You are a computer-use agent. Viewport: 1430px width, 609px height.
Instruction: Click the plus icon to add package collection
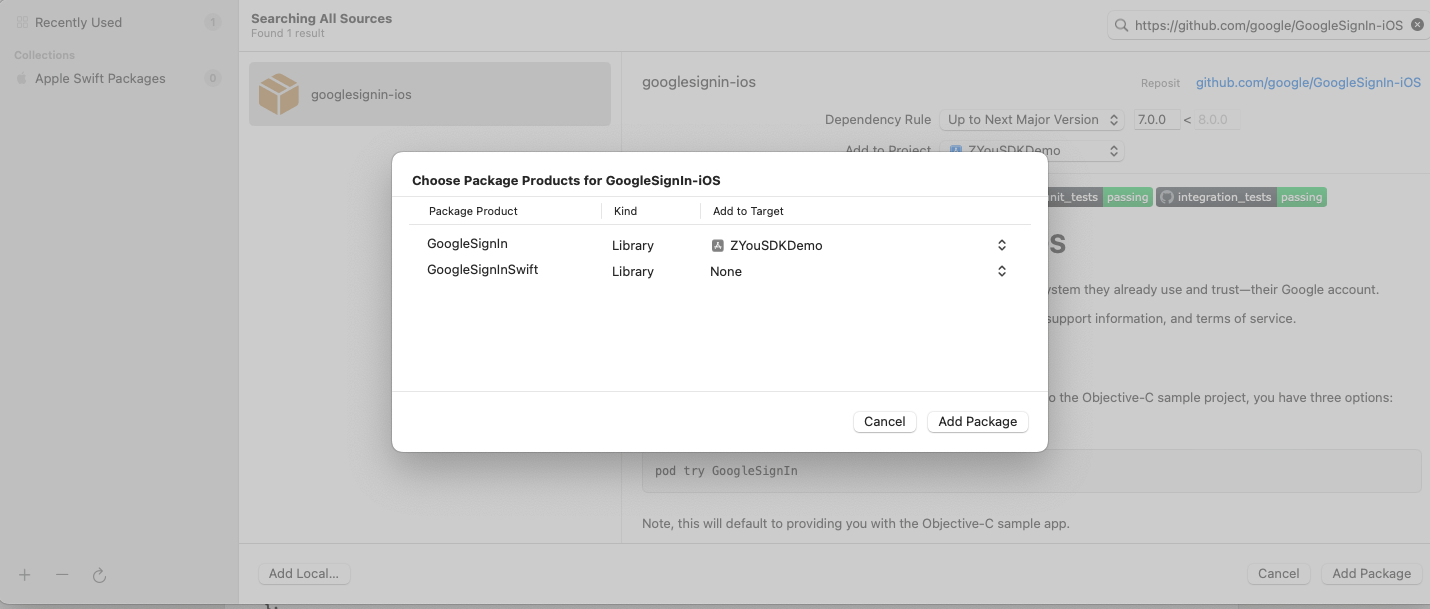[25, 575]
